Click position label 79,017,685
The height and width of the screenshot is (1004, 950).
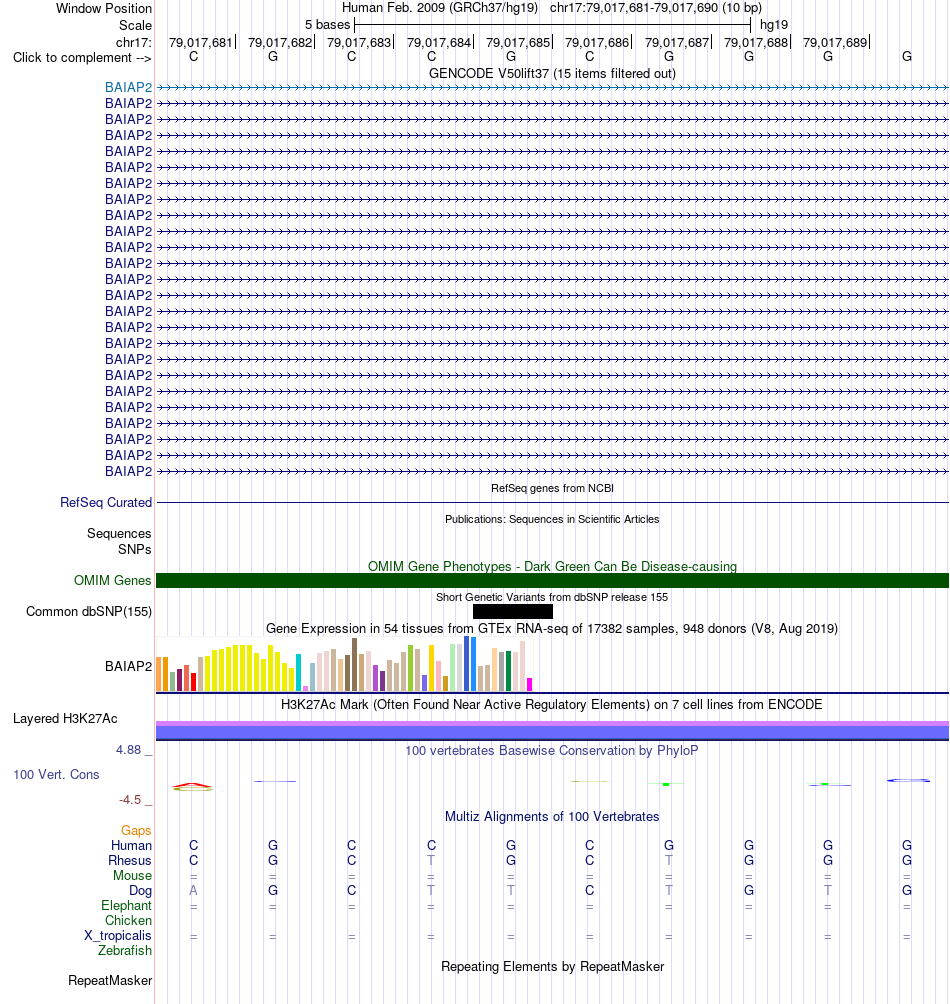click(518, 42)
